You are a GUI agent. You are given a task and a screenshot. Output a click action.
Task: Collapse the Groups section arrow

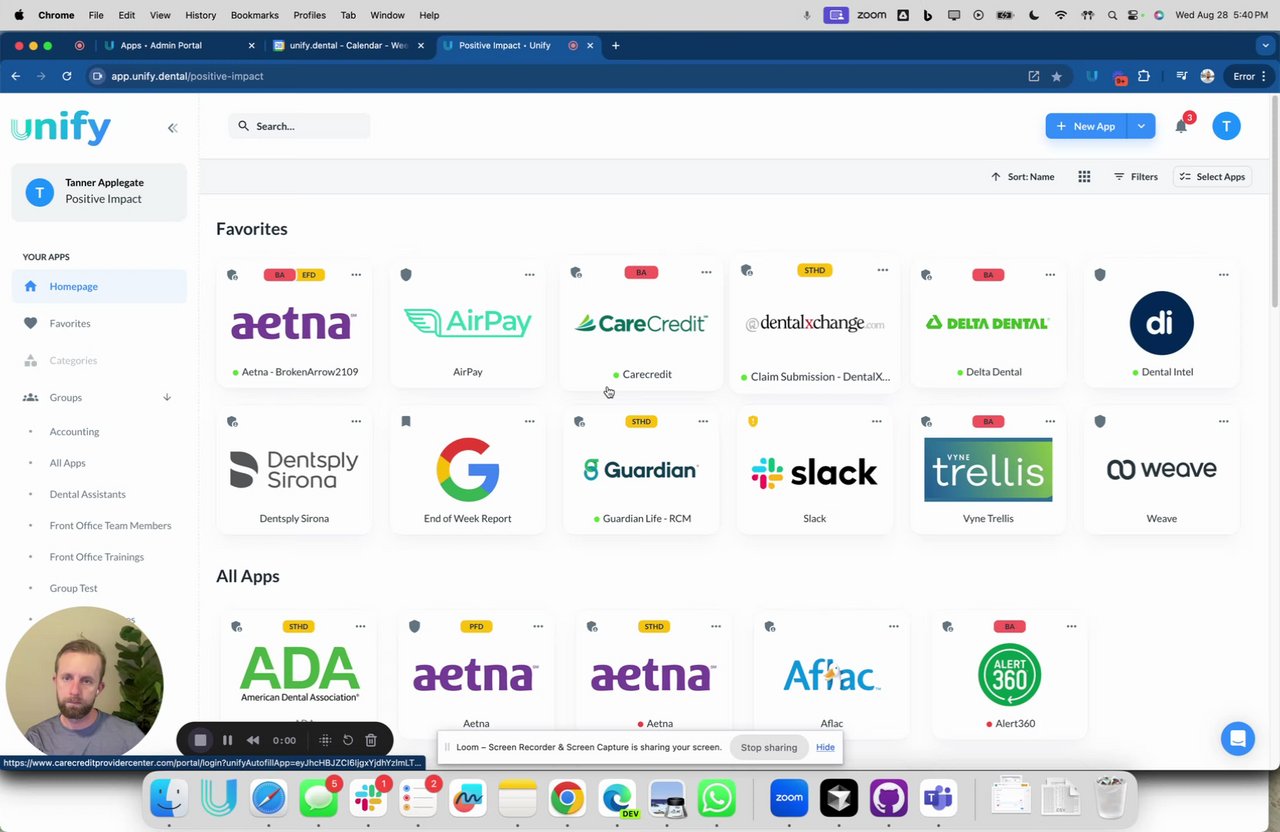(x=167, y=397)
